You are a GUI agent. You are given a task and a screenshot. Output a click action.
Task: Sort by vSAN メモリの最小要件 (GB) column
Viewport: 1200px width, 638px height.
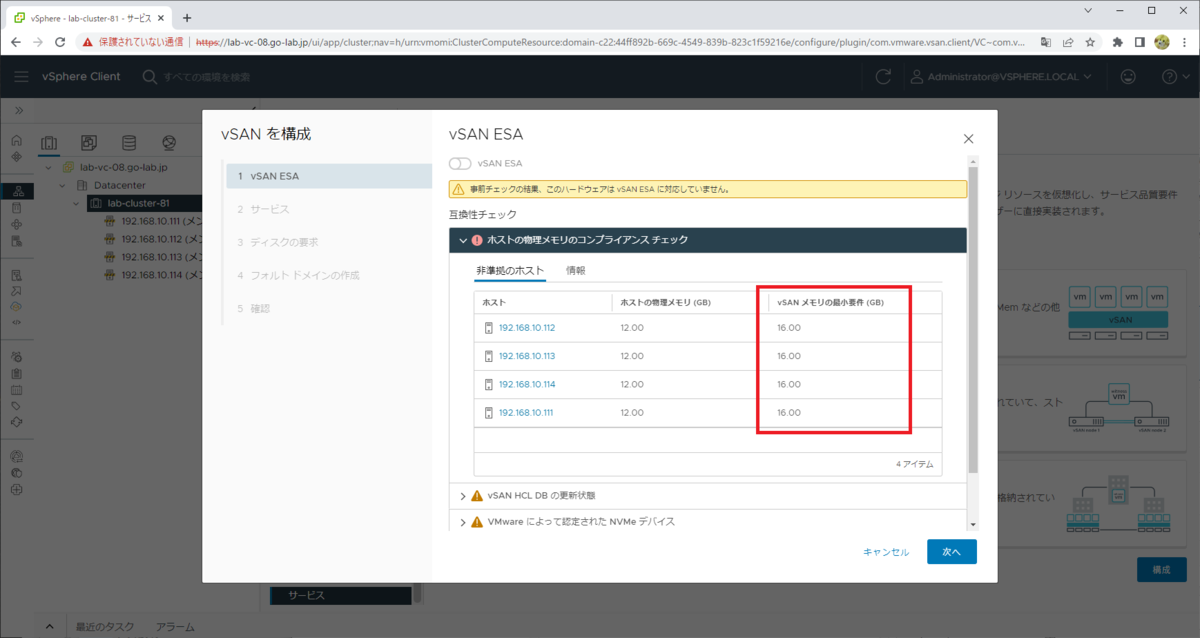[830, 302]
